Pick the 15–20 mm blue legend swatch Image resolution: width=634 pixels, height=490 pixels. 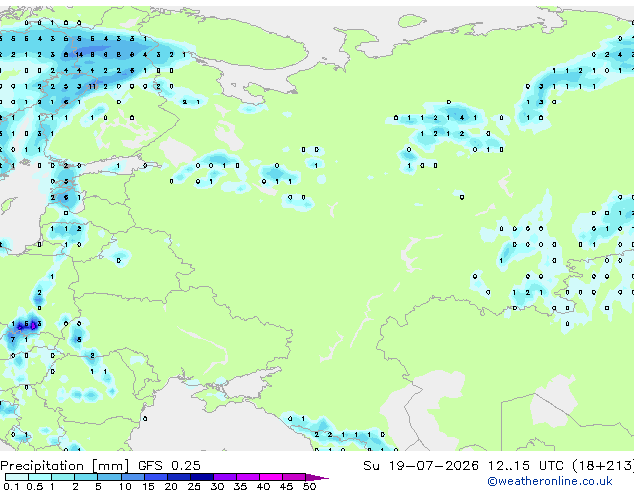(155, 477)
